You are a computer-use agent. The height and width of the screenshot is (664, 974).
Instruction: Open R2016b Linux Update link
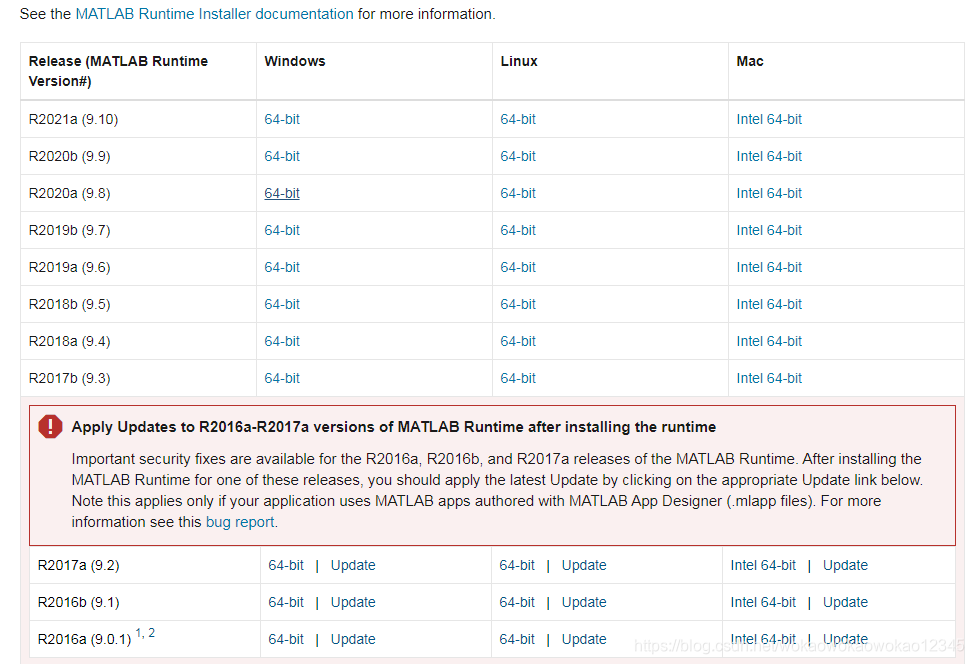tap(584, 603)
